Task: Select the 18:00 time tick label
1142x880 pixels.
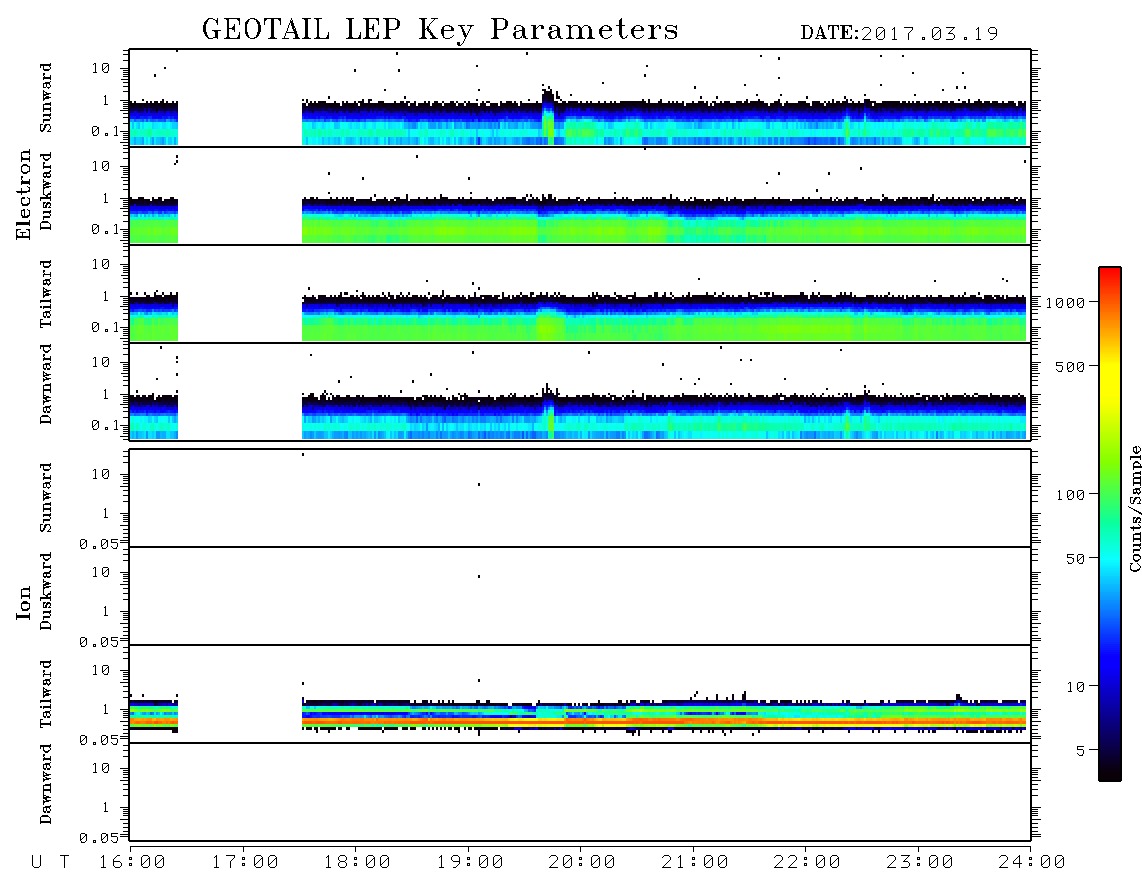Action: tap(358, 863)
